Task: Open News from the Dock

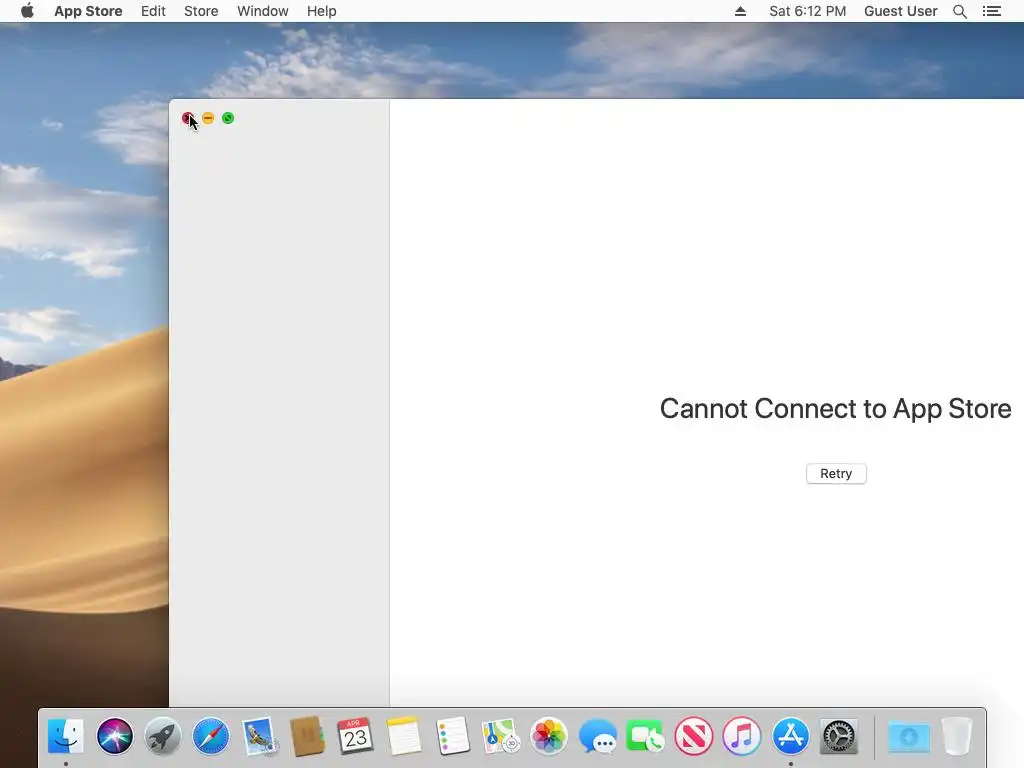Action: pyautogui.click(x=694, y=736)
